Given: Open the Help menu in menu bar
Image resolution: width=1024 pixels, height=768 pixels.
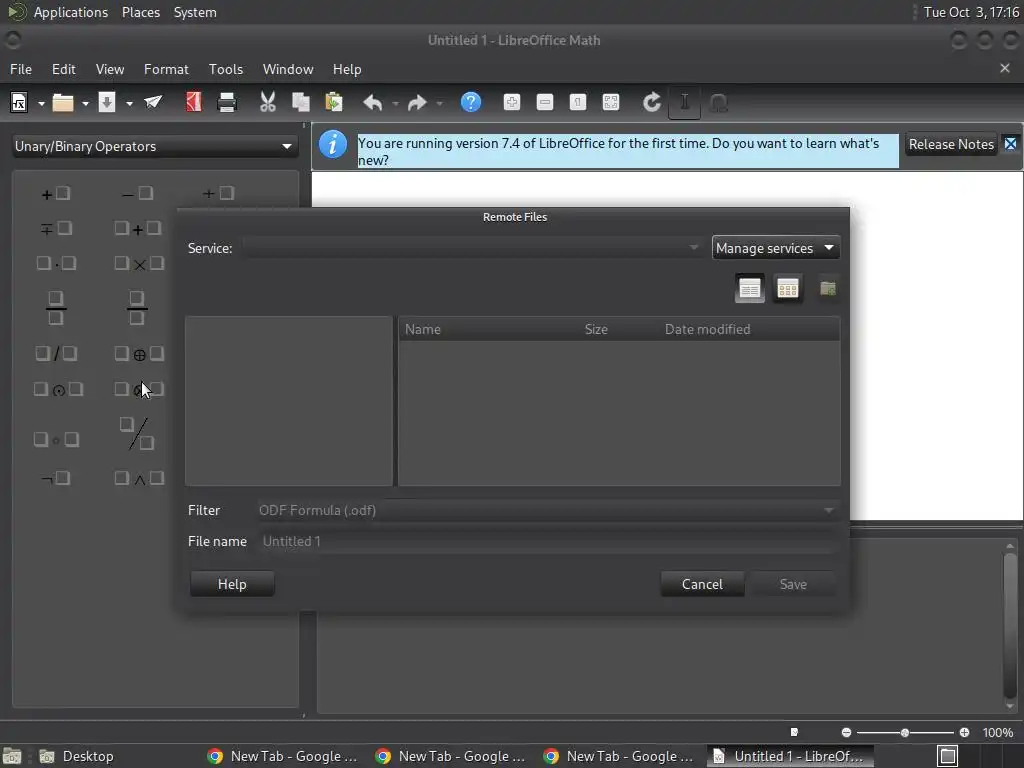Looking at the screenshot, I should click(x=347, y=69).
